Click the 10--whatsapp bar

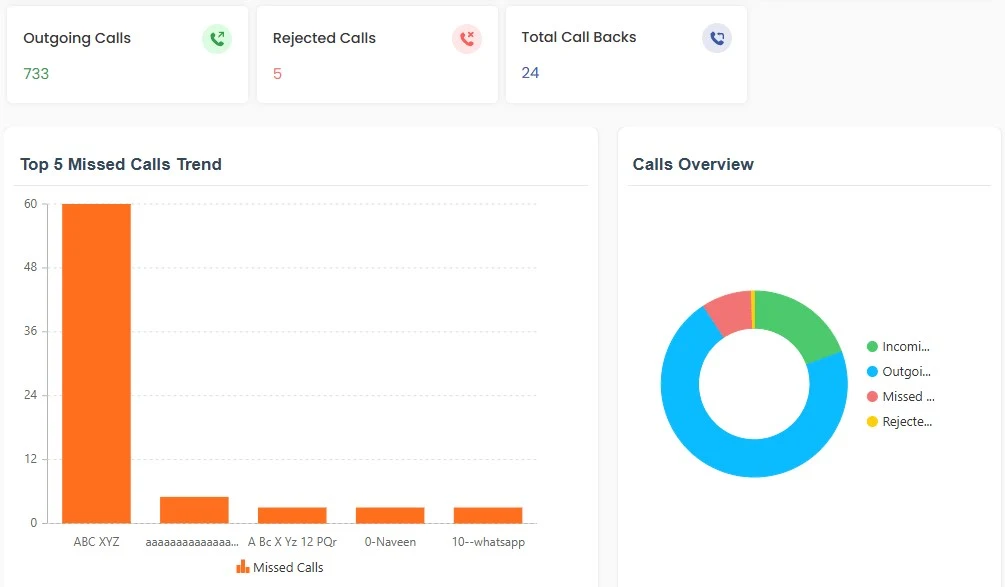pos(488,515)
